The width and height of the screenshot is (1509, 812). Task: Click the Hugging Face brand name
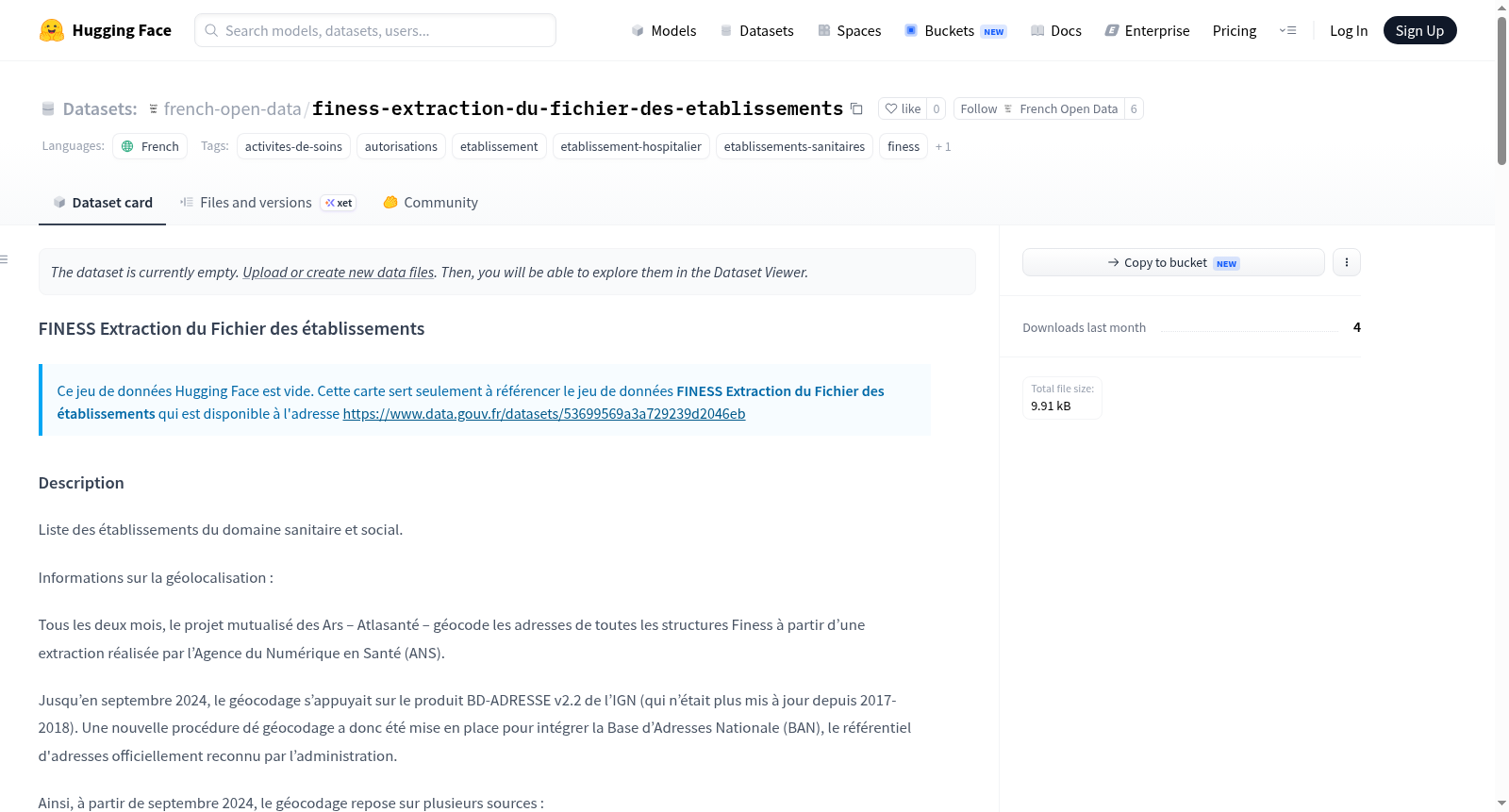[122, 30]
